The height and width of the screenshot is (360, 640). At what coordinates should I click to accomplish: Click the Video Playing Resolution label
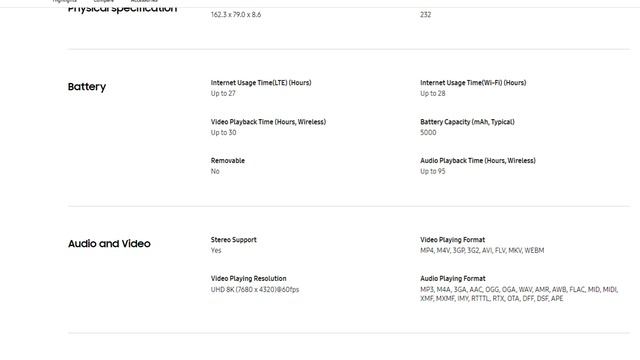coord(249,279)
